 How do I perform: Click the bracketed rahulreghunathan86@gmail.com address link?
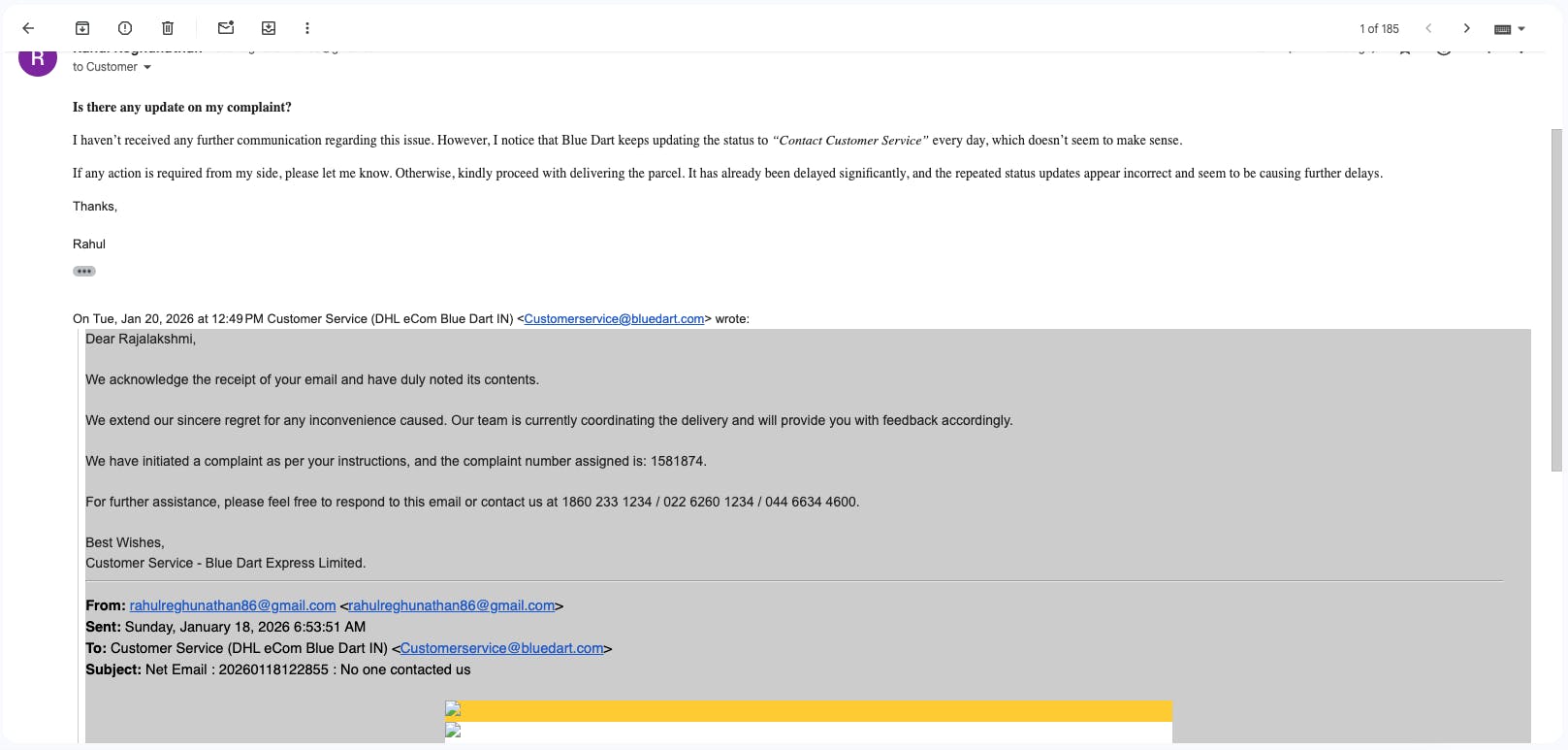[452, 605]
